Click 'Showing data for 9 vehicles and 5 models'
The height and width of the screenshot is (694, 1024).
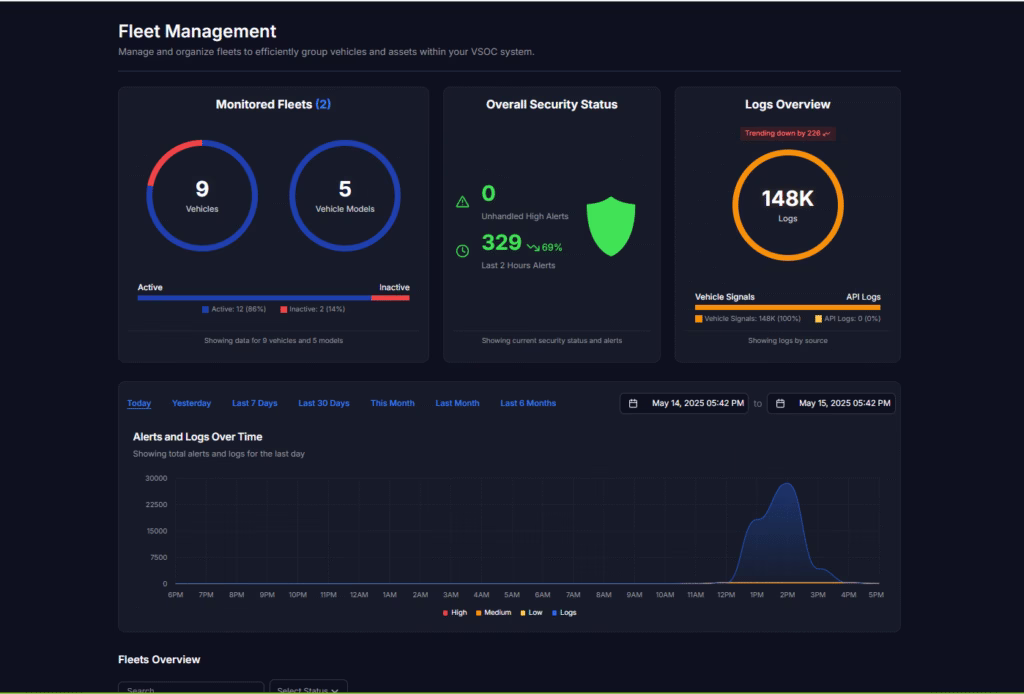[x=274, y=341]
